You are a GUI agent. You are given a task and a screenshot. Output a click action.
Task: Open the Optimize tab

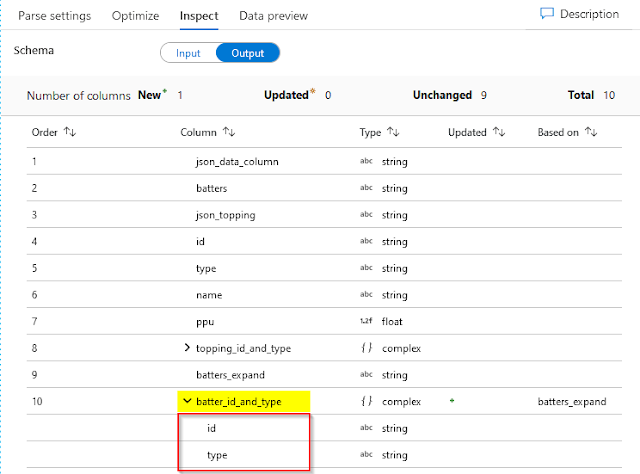coord(135,16)
